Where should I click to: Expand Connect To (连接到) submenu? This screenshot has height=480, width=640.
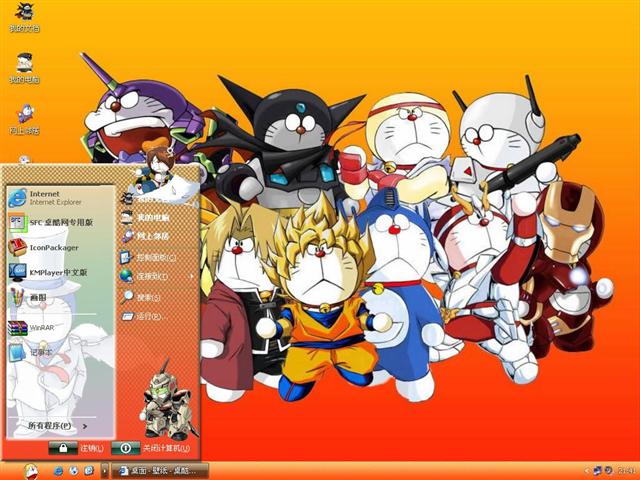click(158, 276)
